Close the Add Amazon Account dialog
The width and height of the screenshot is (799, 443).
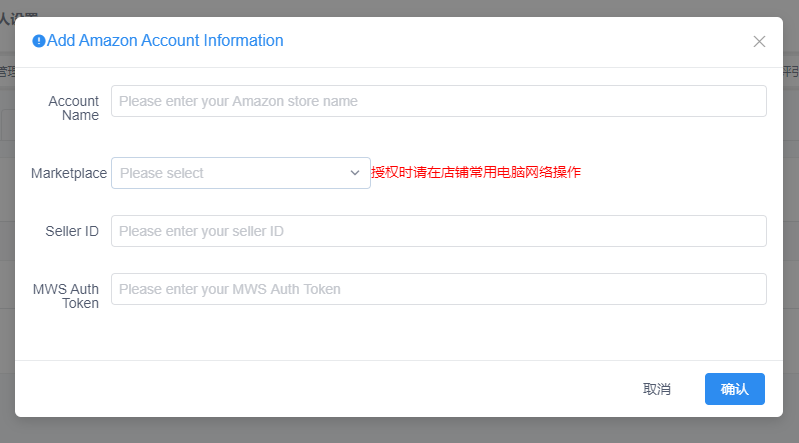tap(759, 41)
